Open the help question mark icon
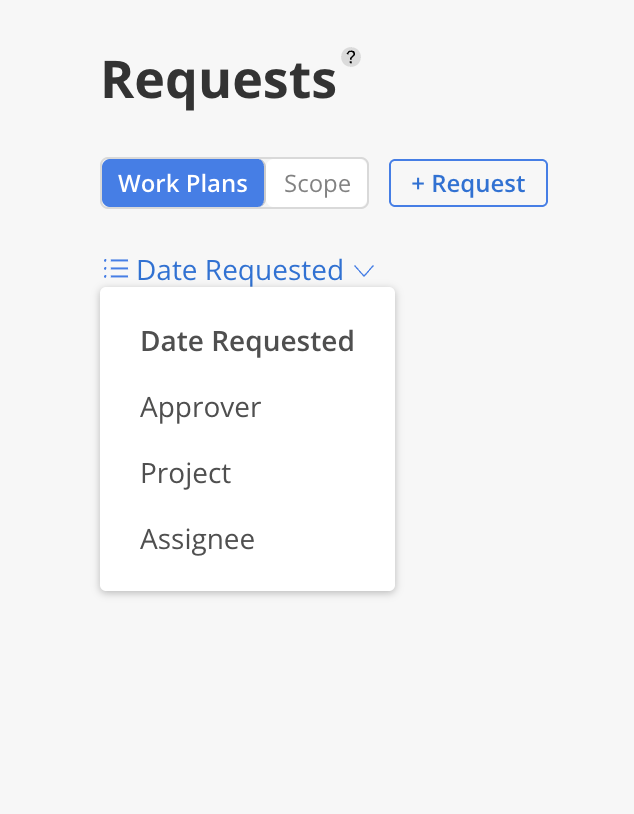 coord(351,57)
